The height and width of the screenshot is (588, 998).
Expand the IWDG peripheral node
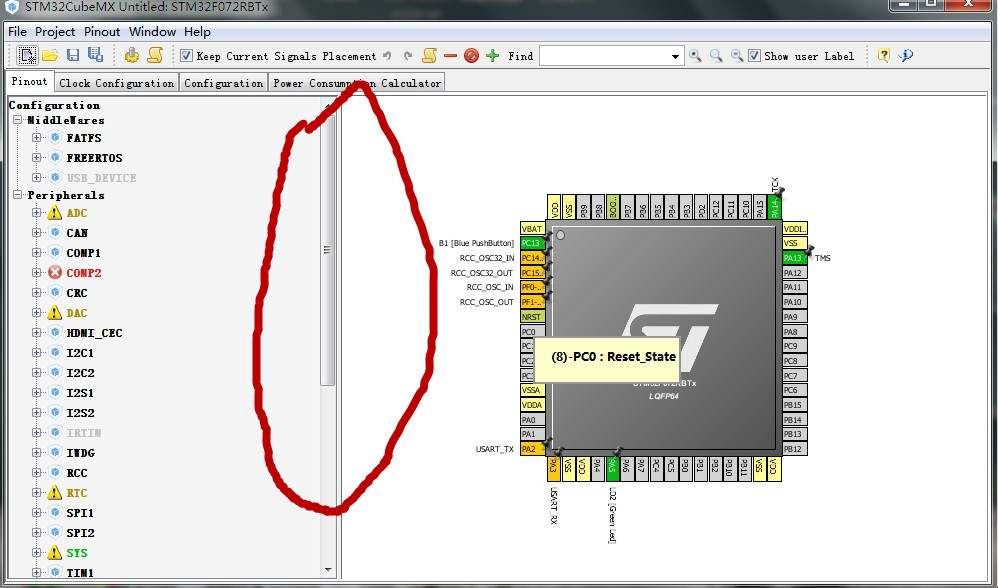pos(36,452)
